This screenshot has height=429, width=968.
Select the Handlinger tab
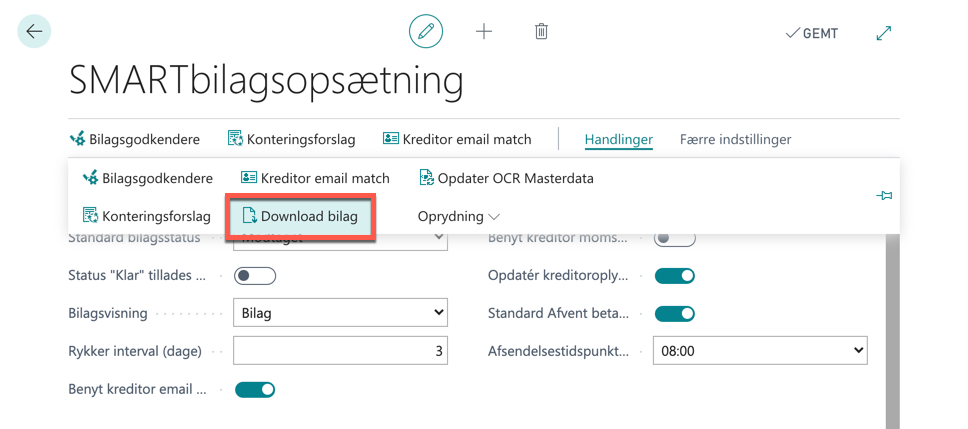(x=619, y=140)
